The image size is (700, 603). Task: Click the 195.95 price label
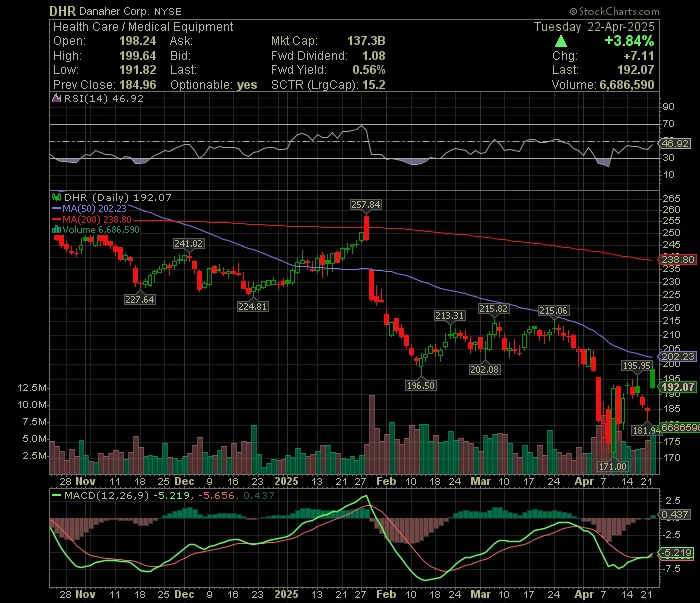(x=637, y=366)
